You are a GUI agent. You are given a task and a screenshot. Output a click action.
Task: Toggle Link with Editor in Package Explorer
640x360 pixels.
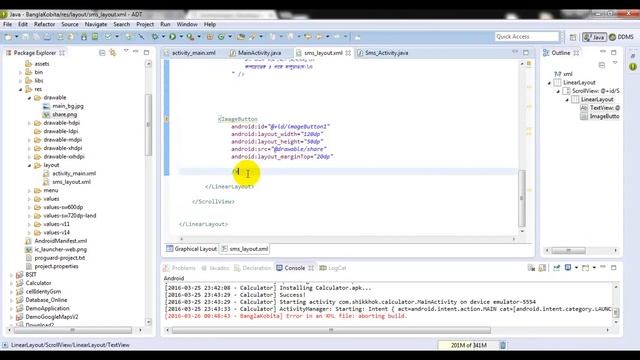113,53
